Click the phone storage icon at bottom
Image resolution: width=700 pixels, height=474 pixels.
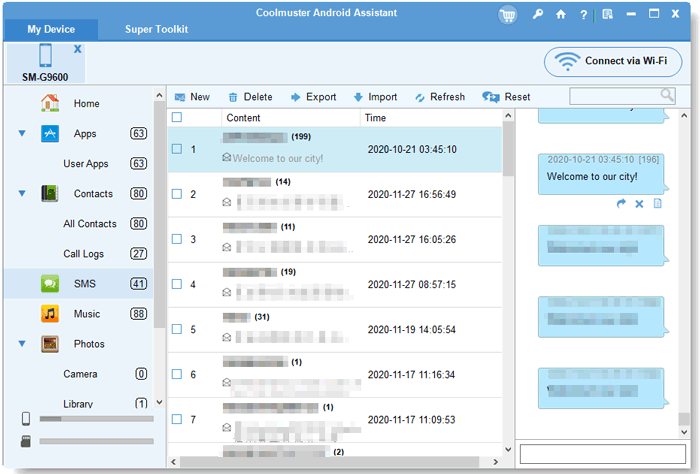click(26, 419)
